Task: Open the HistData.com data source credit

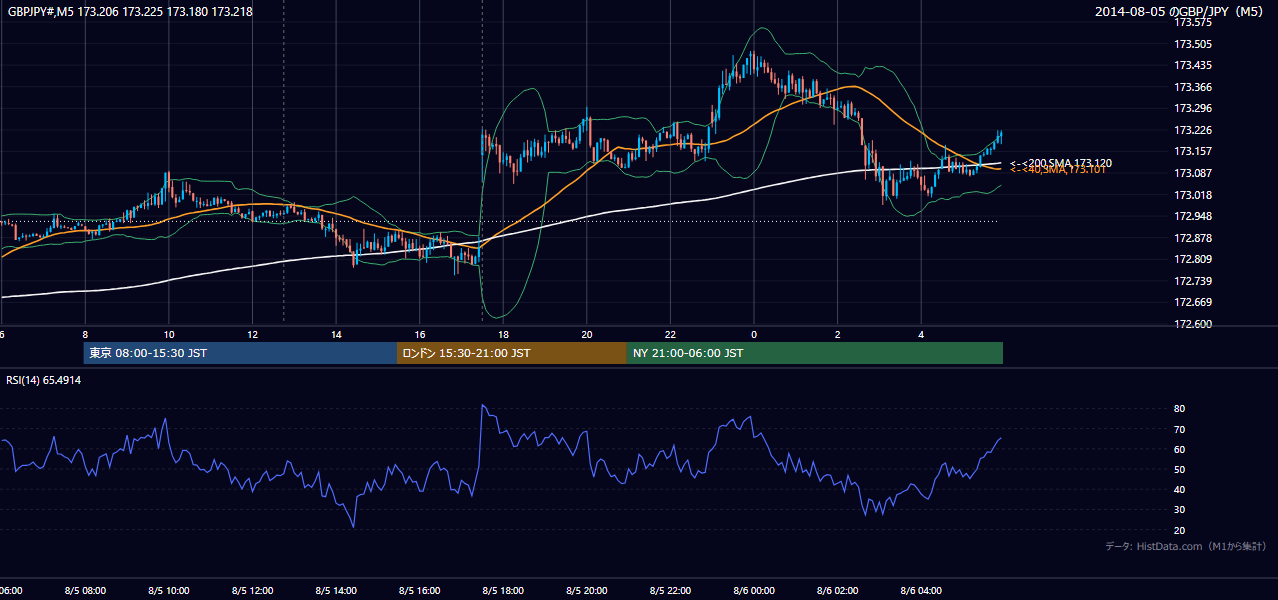Action: [x=1186, y=546]
